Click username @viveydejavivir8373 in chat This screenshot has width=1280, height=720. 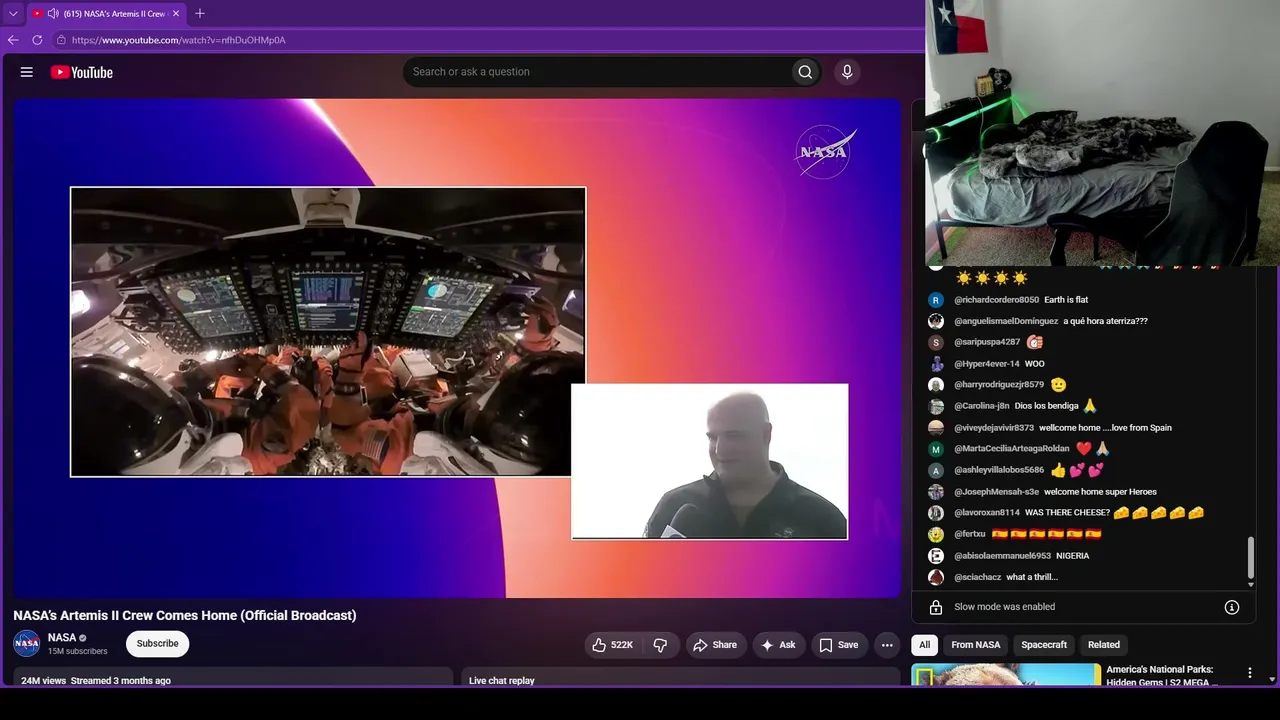pyautogui.click(x=994, y=428)
